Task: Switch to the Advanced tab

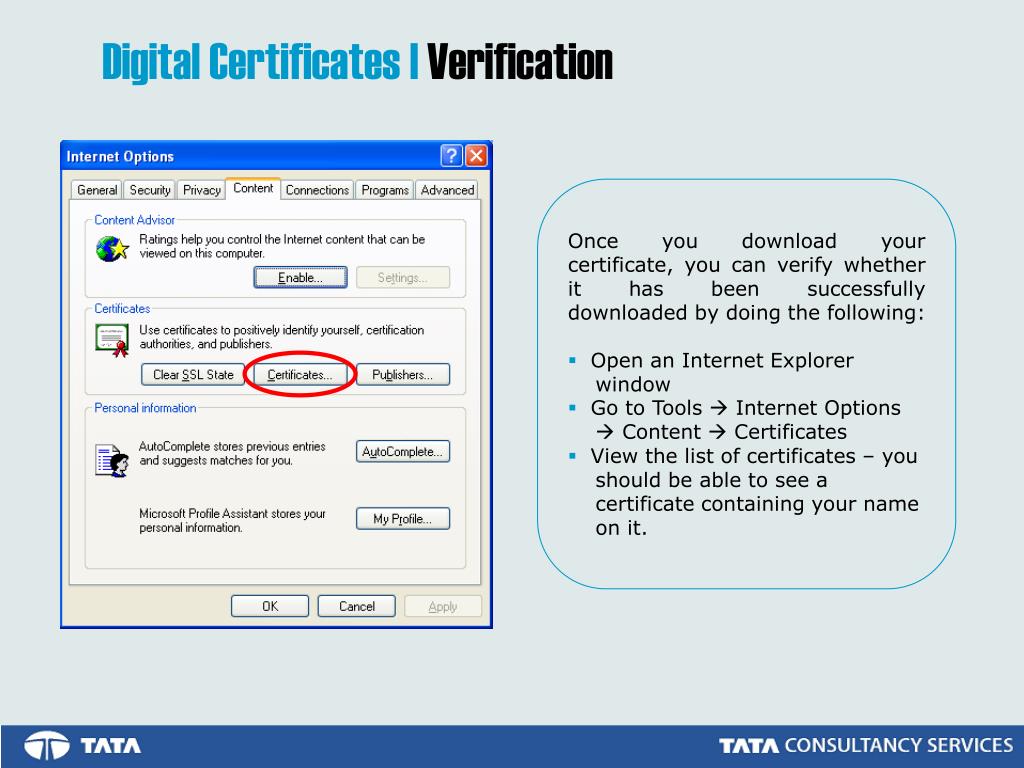Action: (447, 190)
